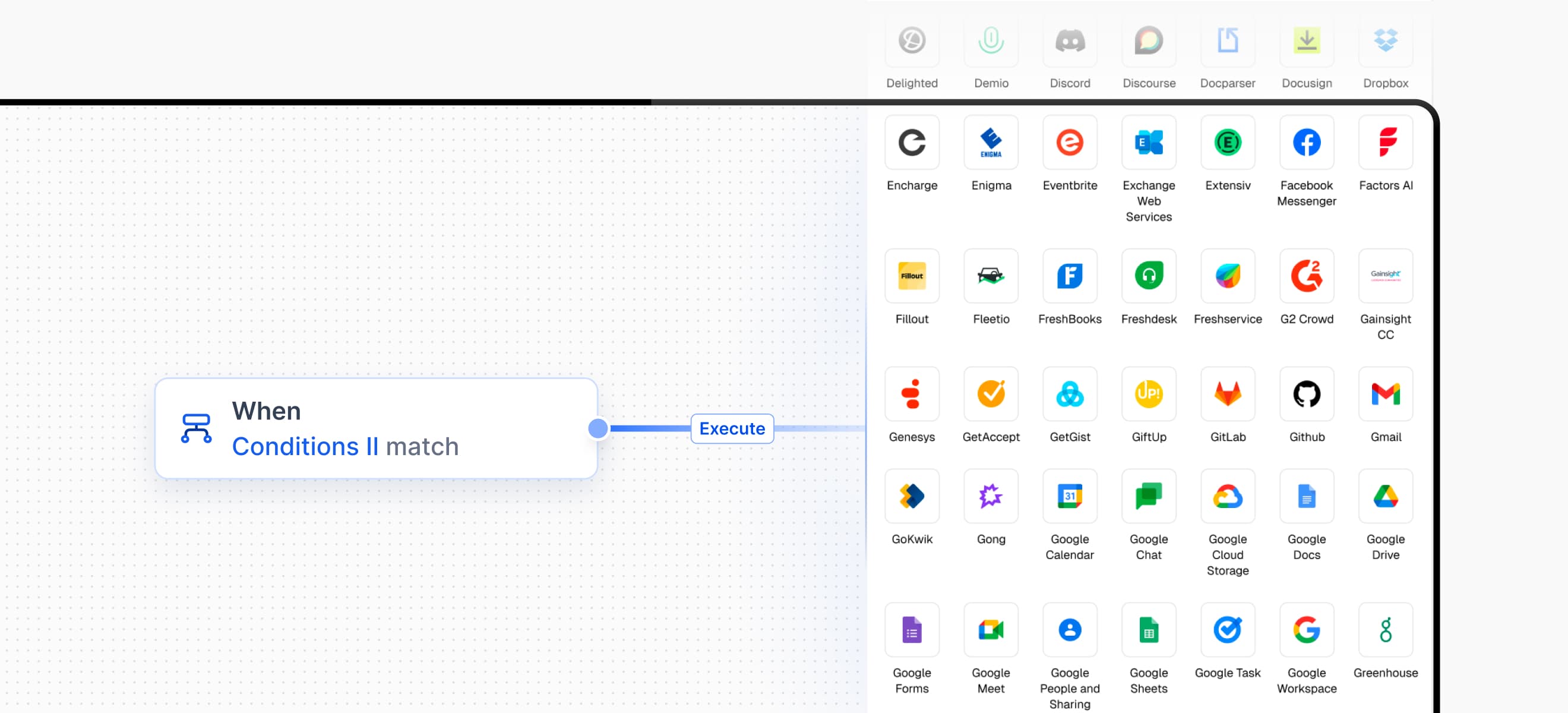Pick Google Cloud Storage icon
This screenshot has width=1568, height=713.
point(1227,496)
